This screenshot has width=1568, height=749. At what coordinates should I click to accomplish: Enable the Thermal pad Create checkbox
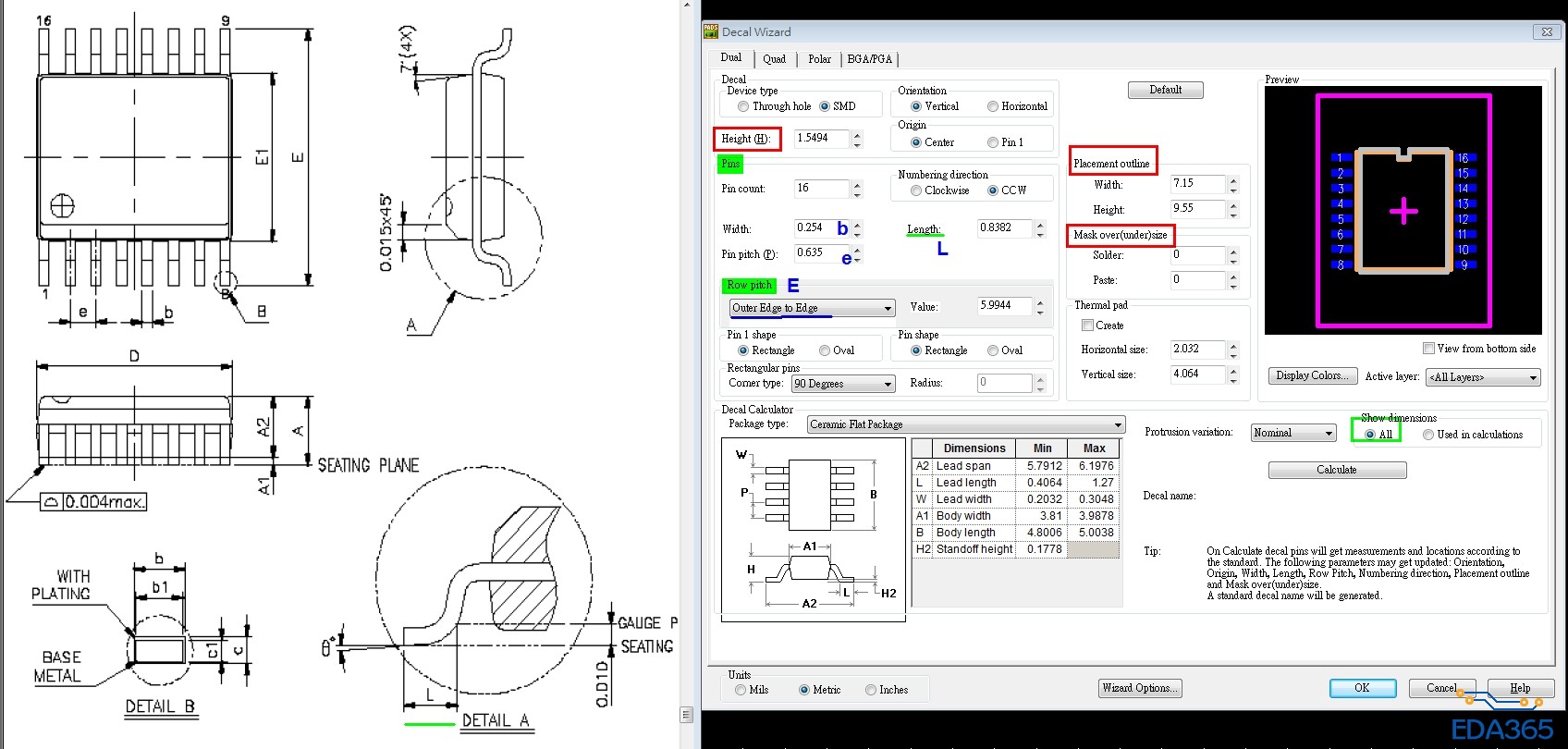(x=1087, y=325)
